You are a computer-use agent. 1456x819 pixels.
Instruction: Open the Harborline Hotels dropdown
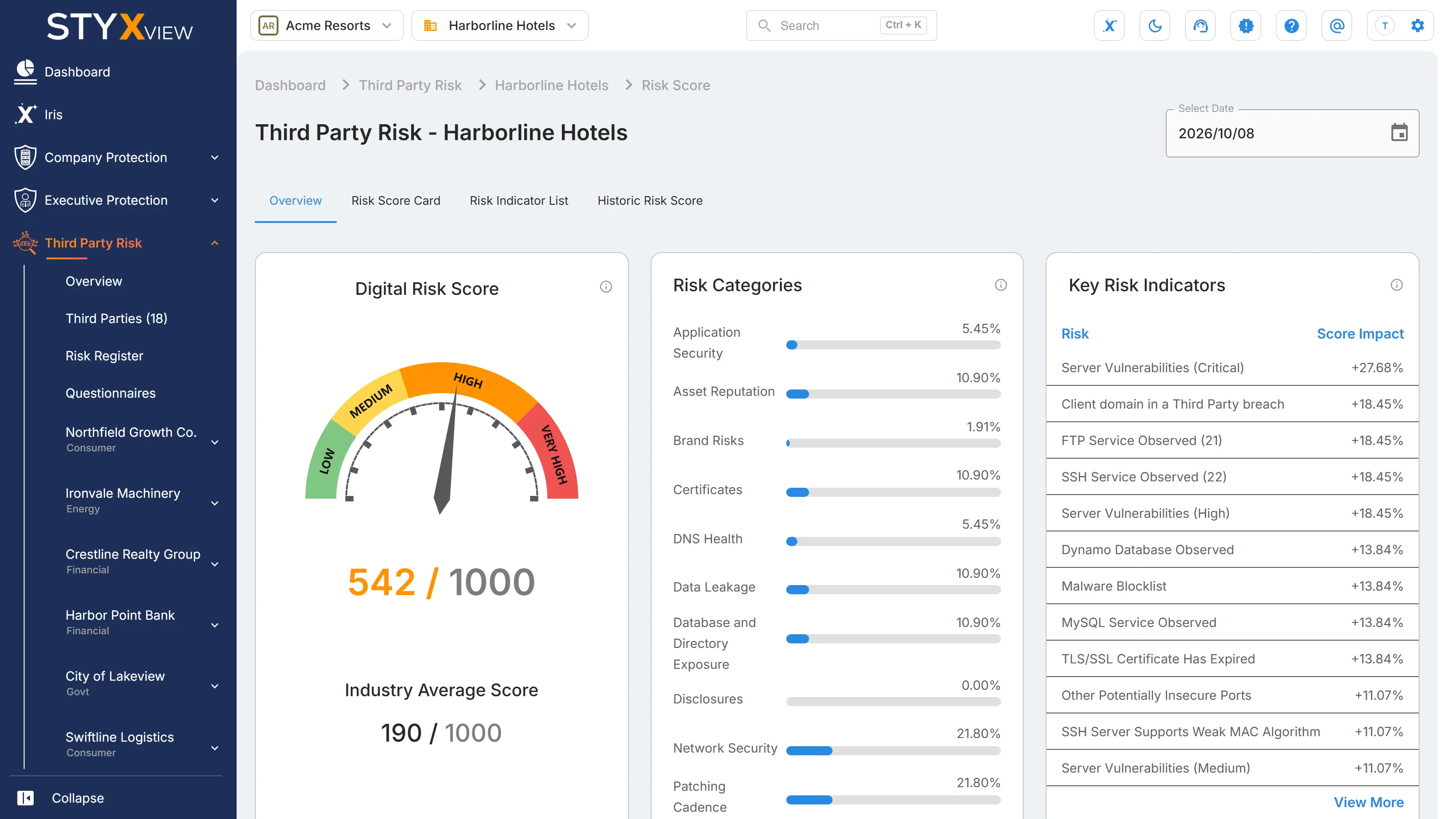point(500,25)
